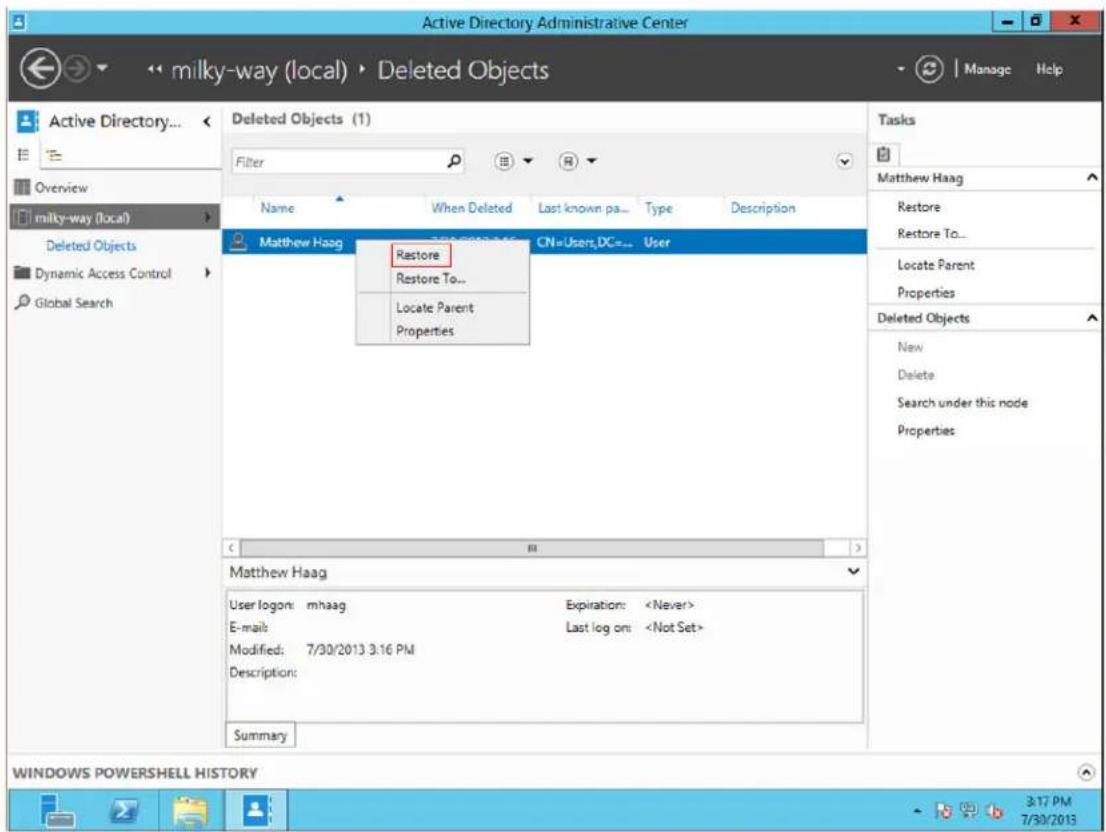The image size is (1106, 832).
Task: Open Windows PowerShell from the taskbar
Action: 125,810
